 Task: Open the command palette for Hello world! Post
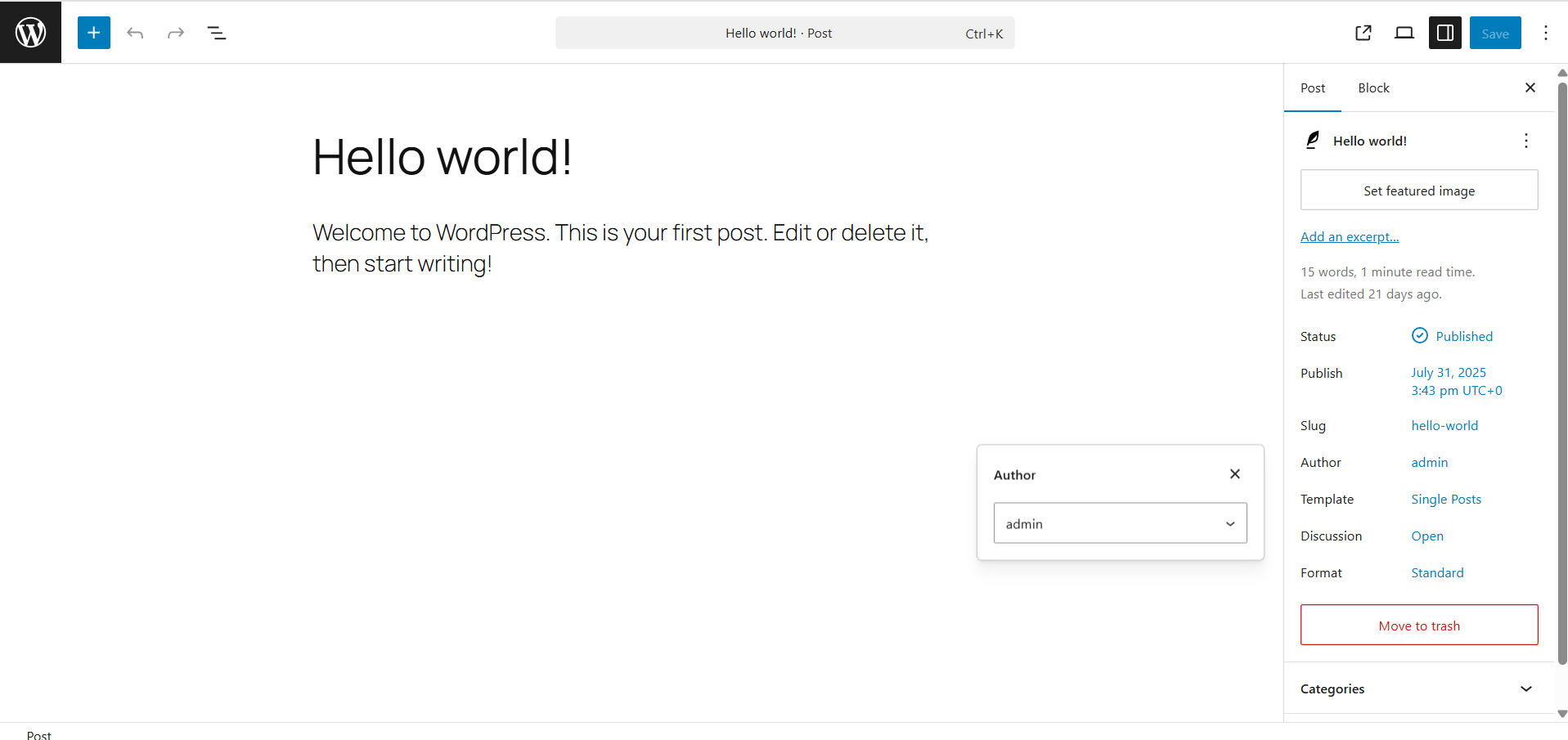coord(785,33)
